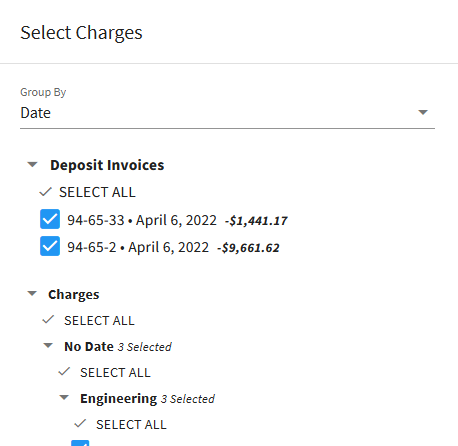Viewport: 458px width, 446px height.
Task: Collapse the Deposit Invoices section
Action: 32,165
